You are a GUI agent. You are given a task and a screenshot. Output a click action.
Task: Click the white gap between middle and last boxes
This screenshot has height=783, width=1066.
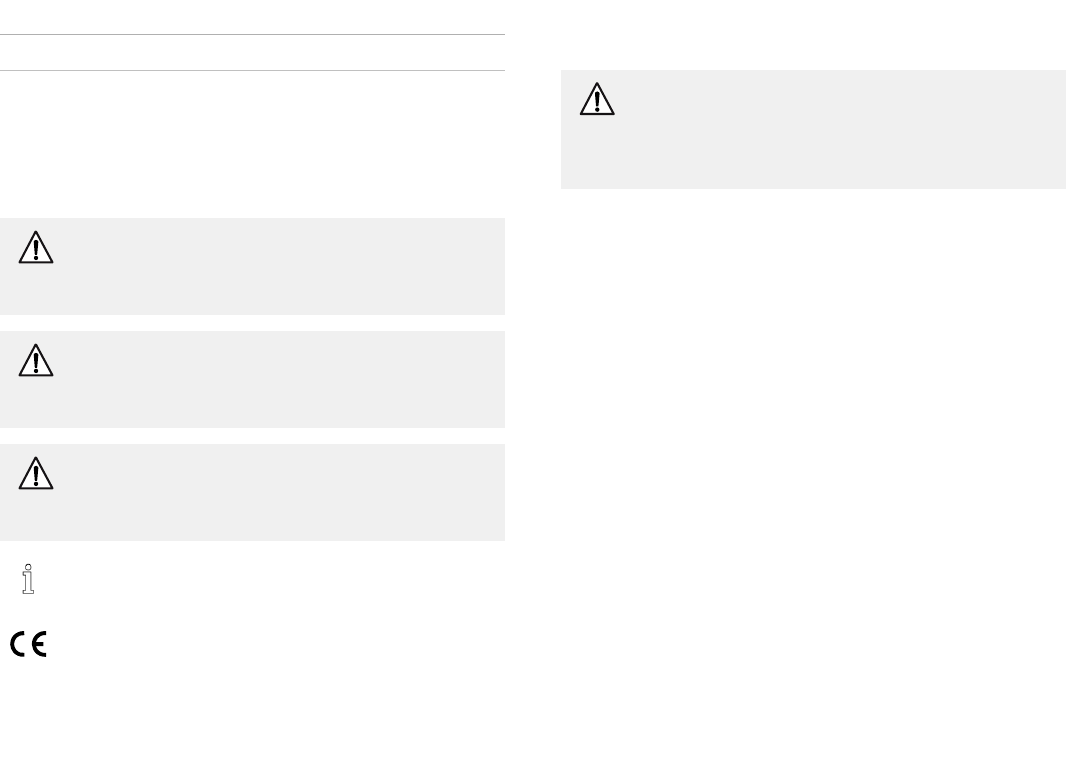tap(252, 436)
